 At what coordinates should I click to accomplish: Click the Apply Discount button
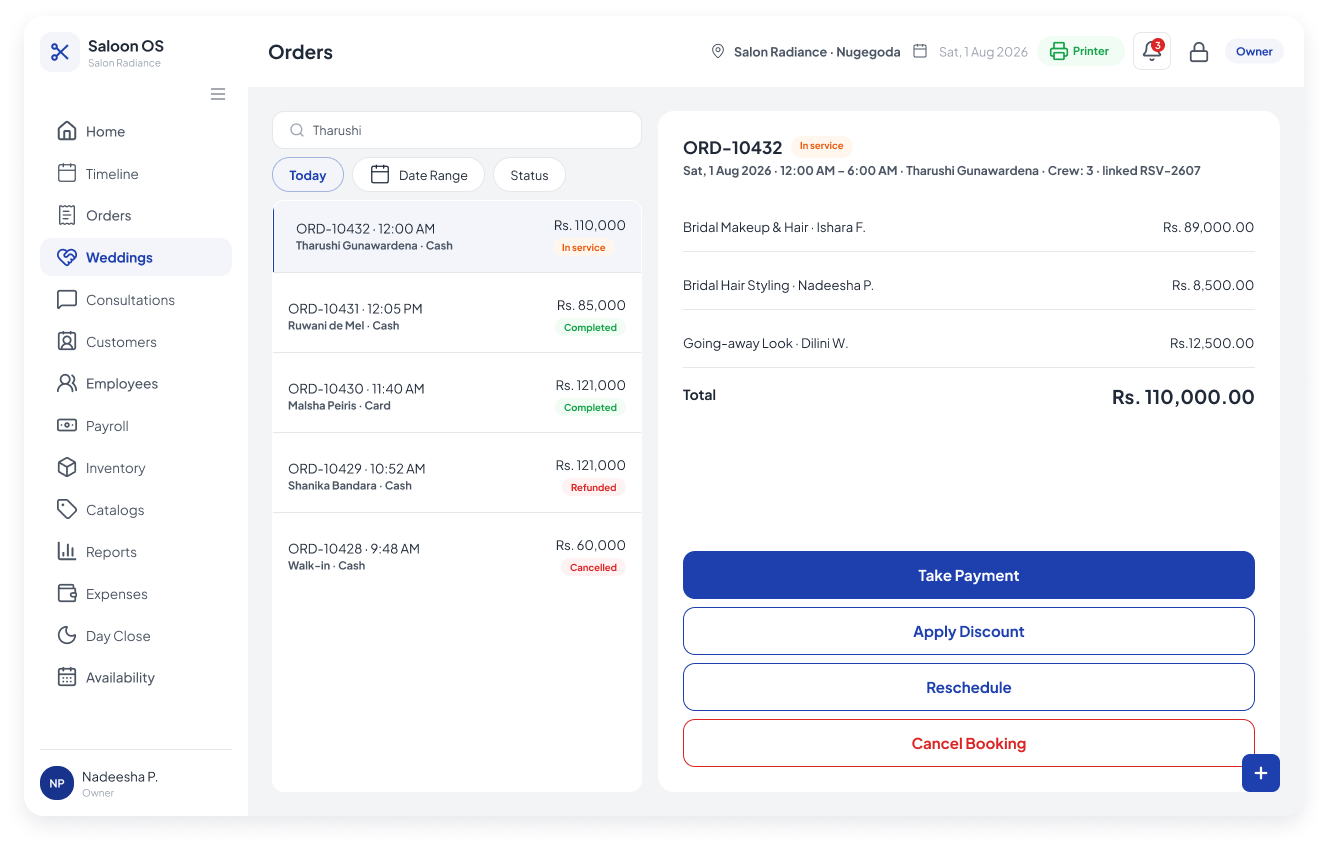coord(969,631)
